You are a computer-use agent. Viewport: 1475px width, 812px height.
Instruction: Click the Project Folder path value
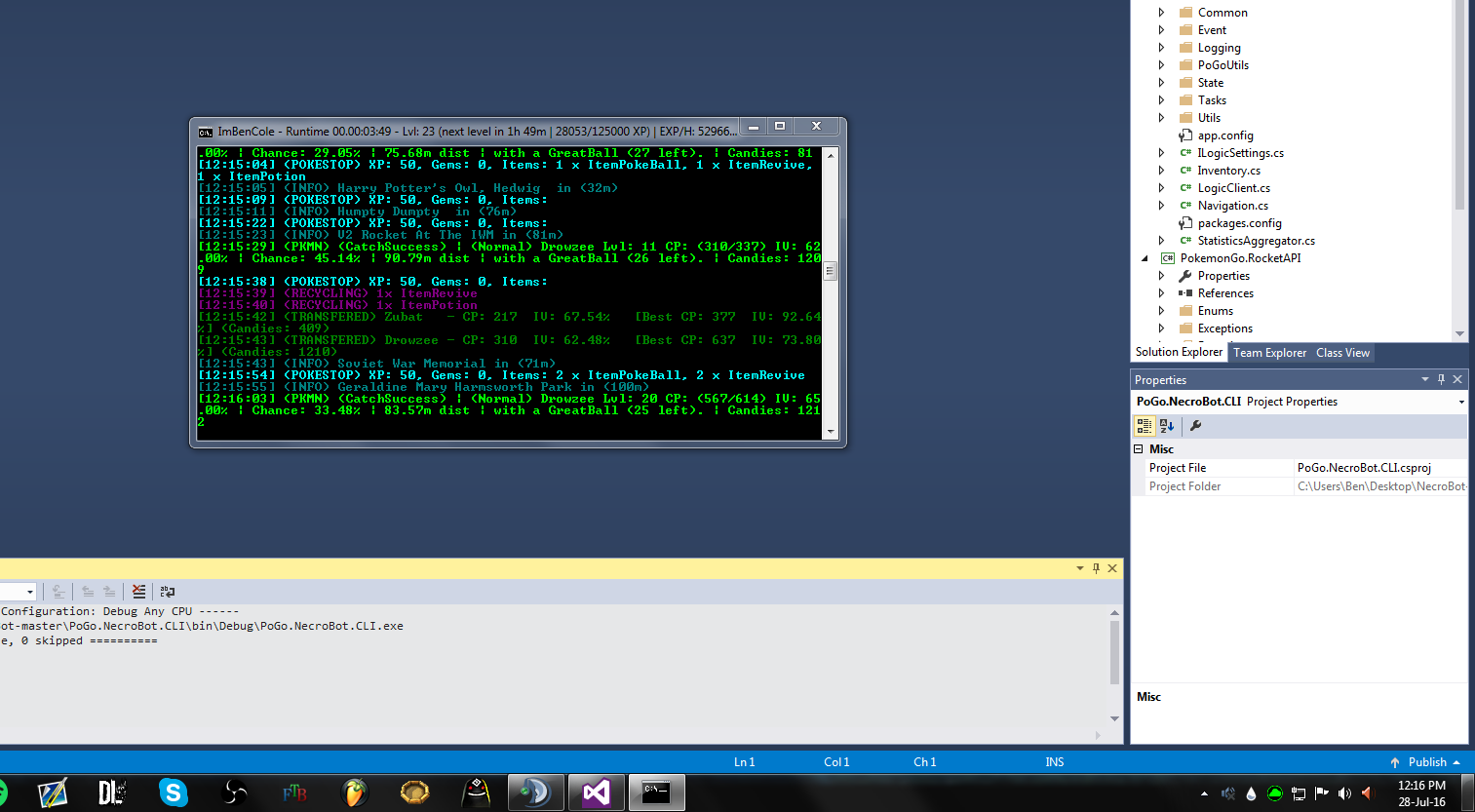click(1380, 486)
